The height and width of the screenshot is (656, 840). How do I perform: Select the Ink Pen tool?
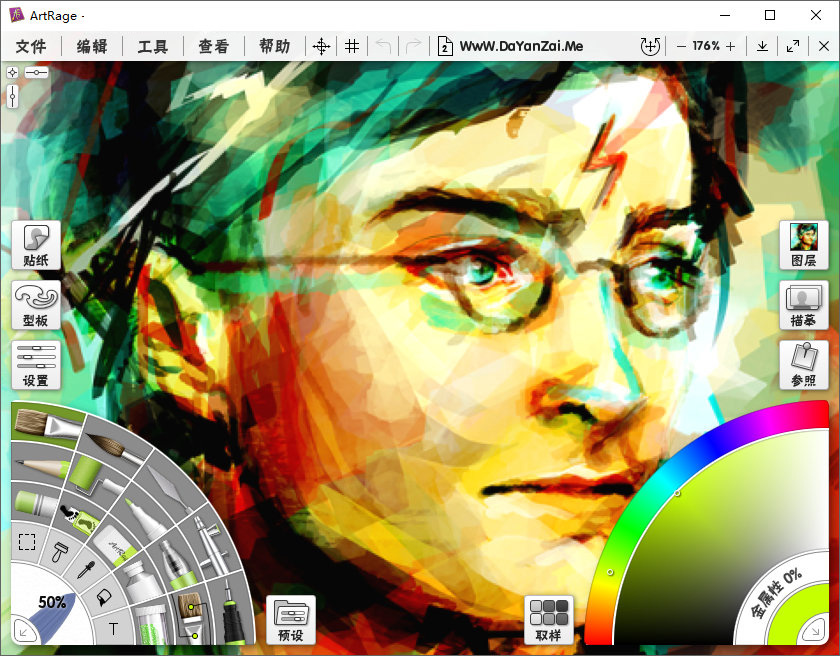pos(234,613)
